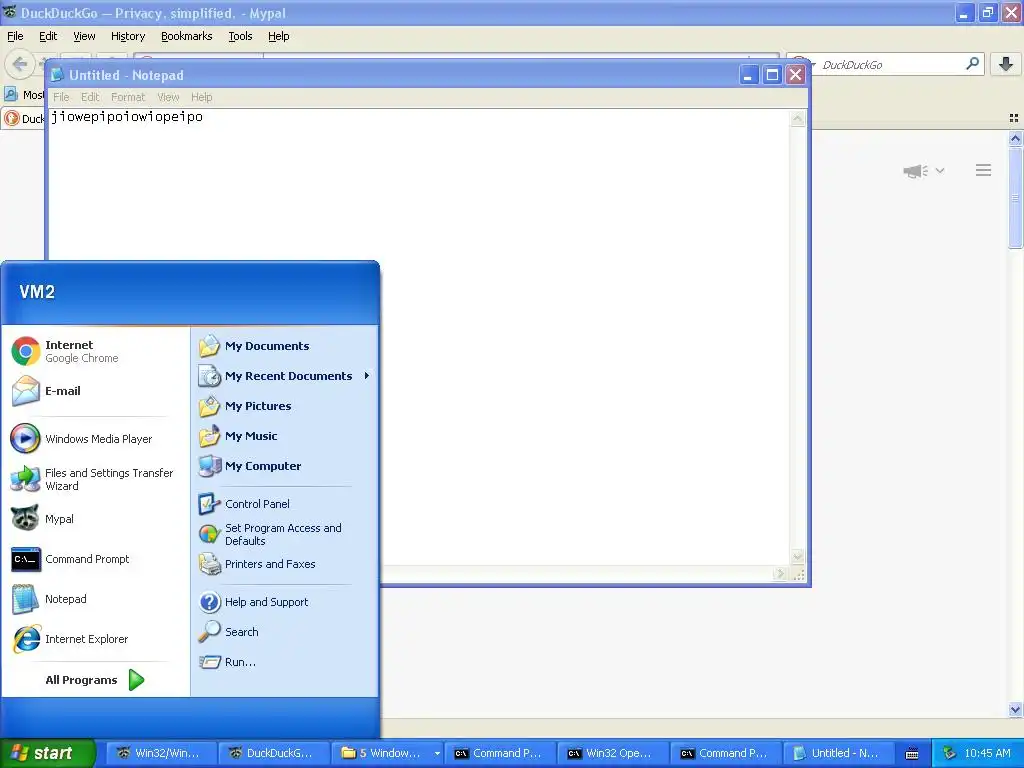Click the on-screen keyboard tray icon
This screenshot has width=1024, height=768.
point(912,754)
